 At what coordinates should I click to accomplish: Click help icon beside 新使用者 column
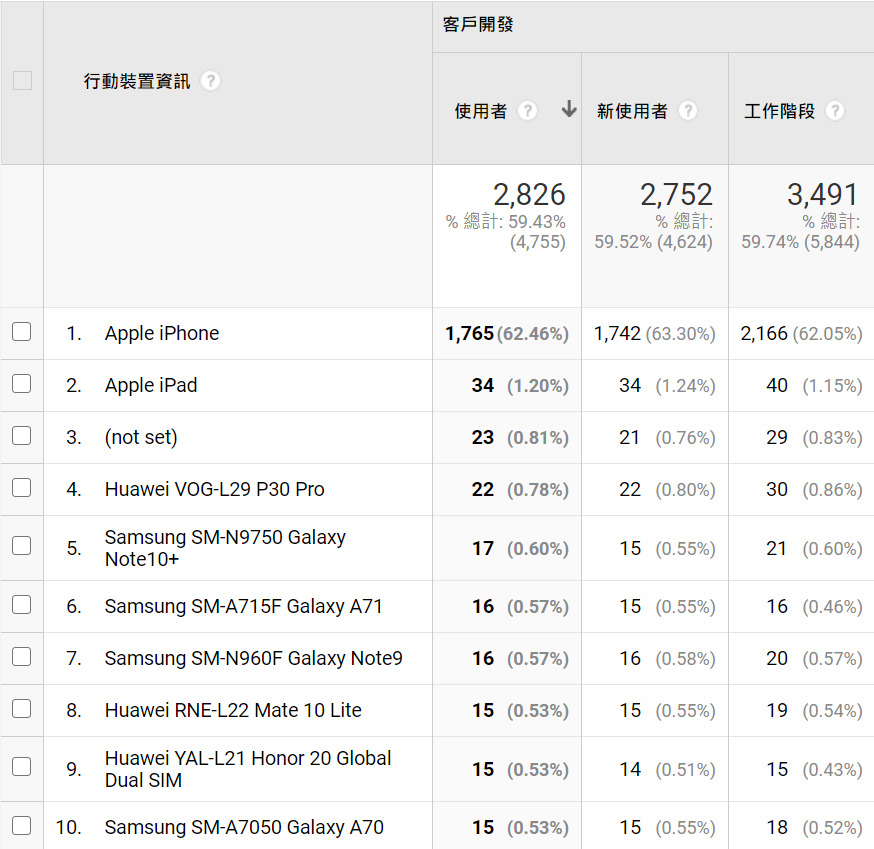(687, 111)
